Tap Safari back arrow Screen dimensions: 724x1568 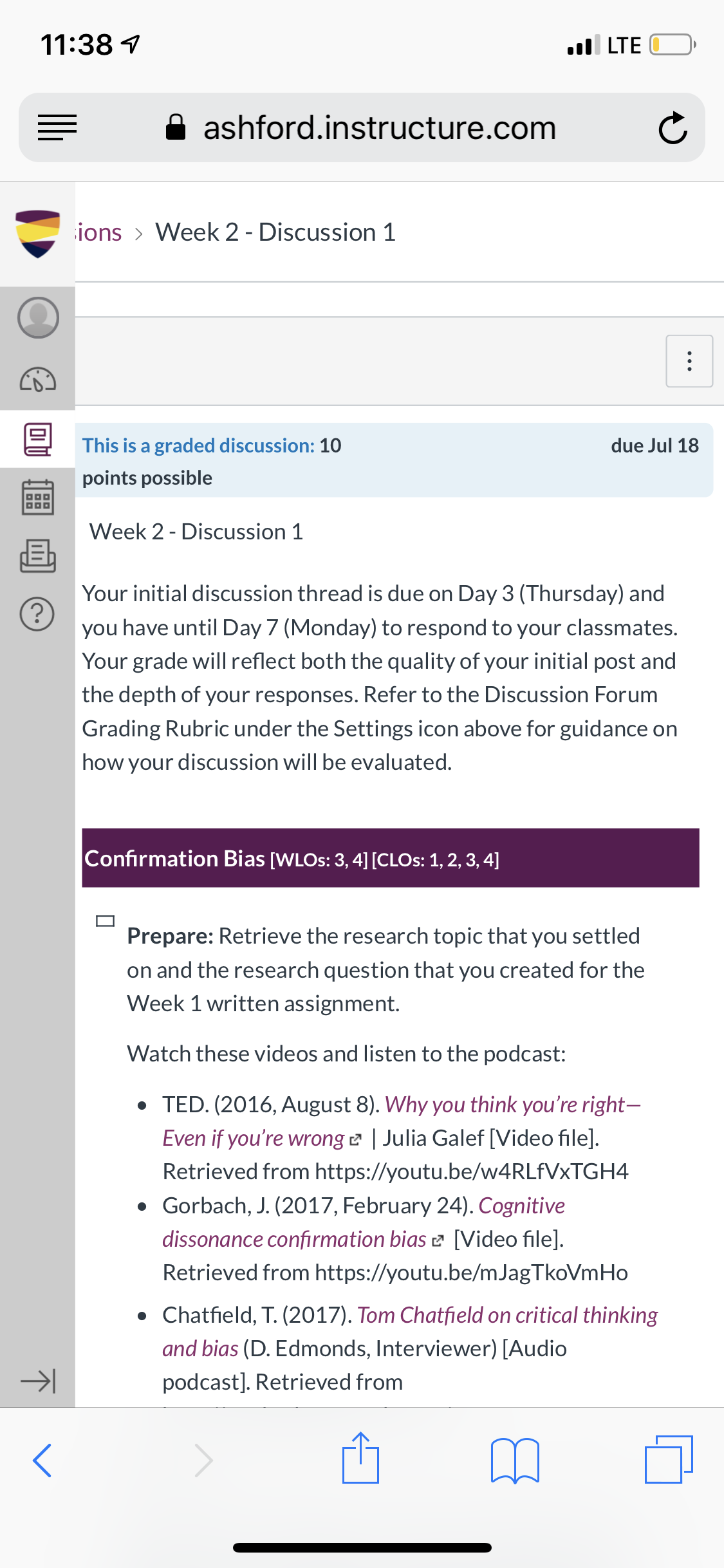42,1460
